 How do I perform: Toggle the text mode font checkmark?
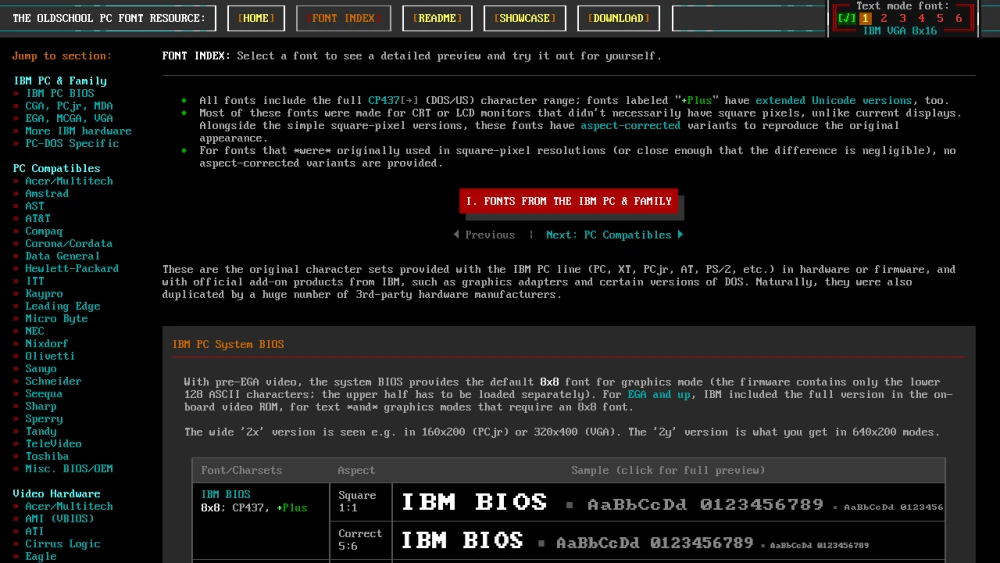[x=846, y=18]
